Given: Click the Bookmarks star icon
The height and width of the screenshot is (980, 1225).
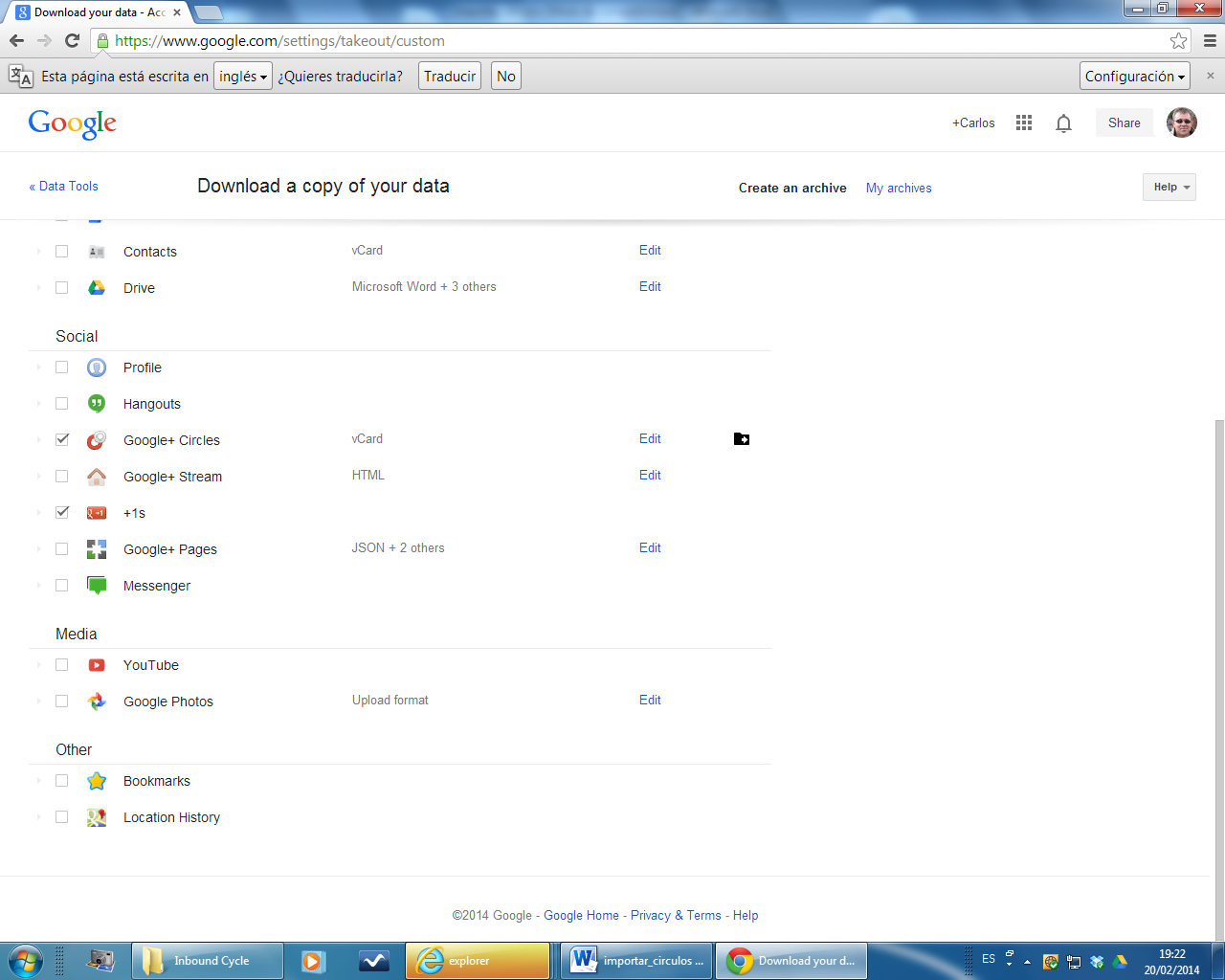Looking at the screenshot, I should 97,781.
